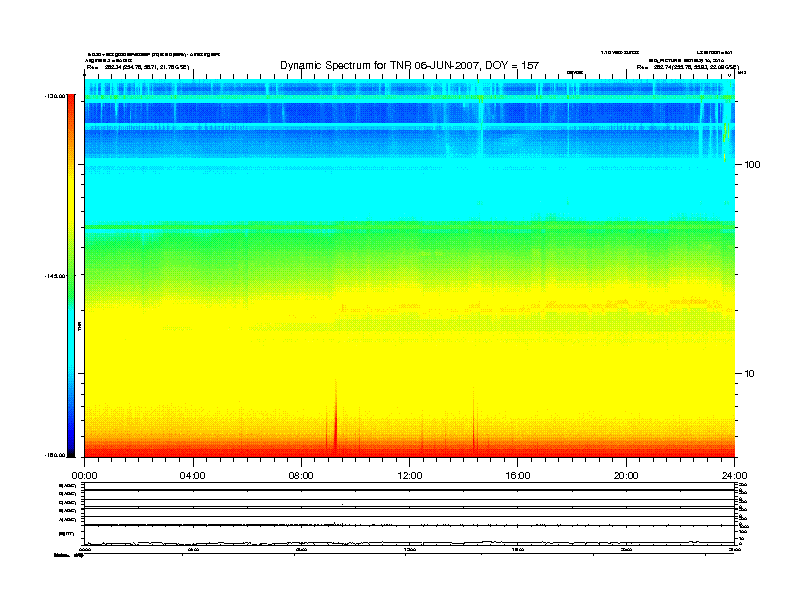Click the '-145.00' color bar label
792x612 pixels.
click(54, 276)
